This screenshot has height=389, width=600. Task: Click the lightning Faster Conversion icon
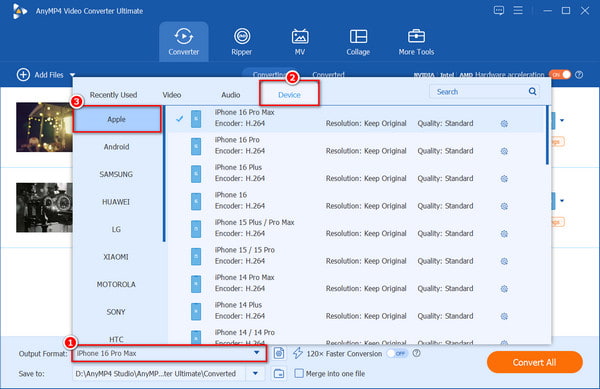[298, 353]
